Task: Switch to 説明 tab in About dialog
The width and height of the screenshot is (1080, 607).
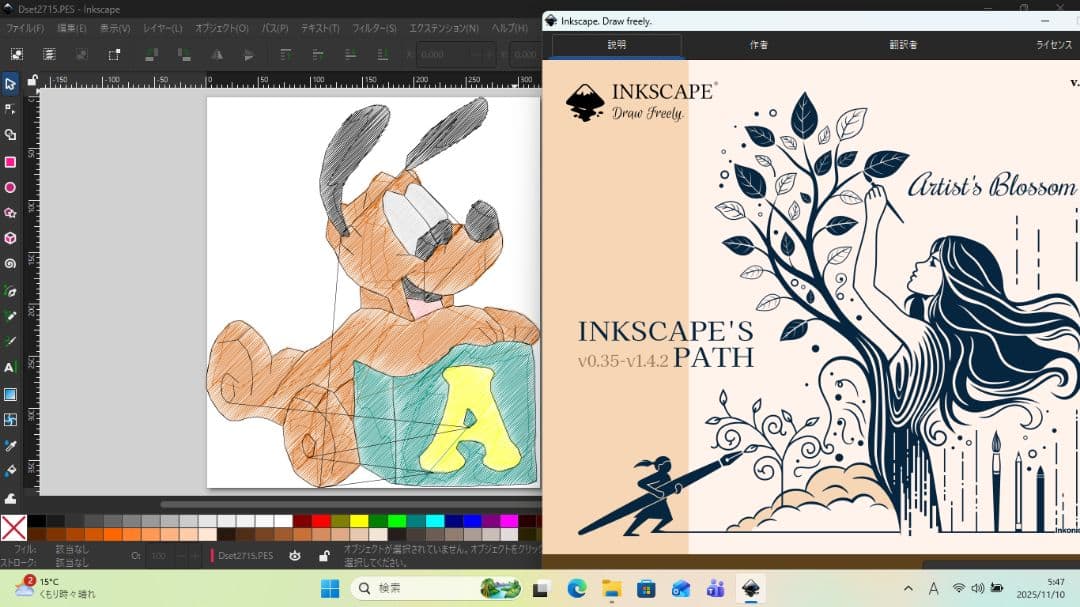Action: [616, 45]
